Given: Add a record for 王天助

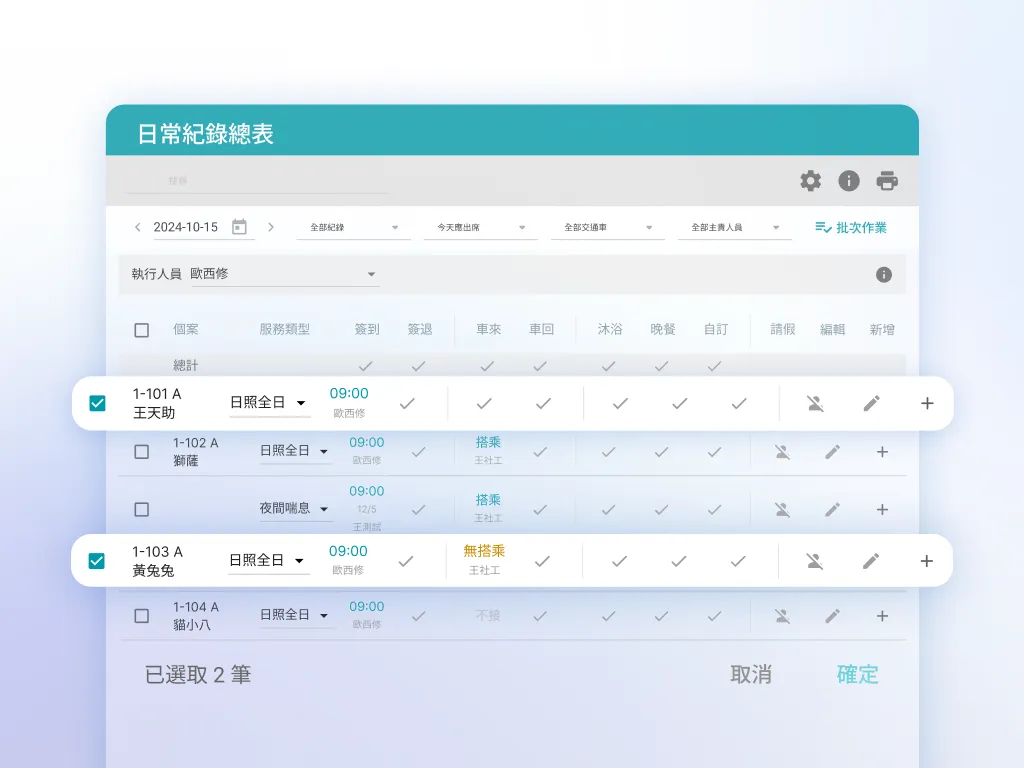Looking at the screenshot, I should [927, 404].
